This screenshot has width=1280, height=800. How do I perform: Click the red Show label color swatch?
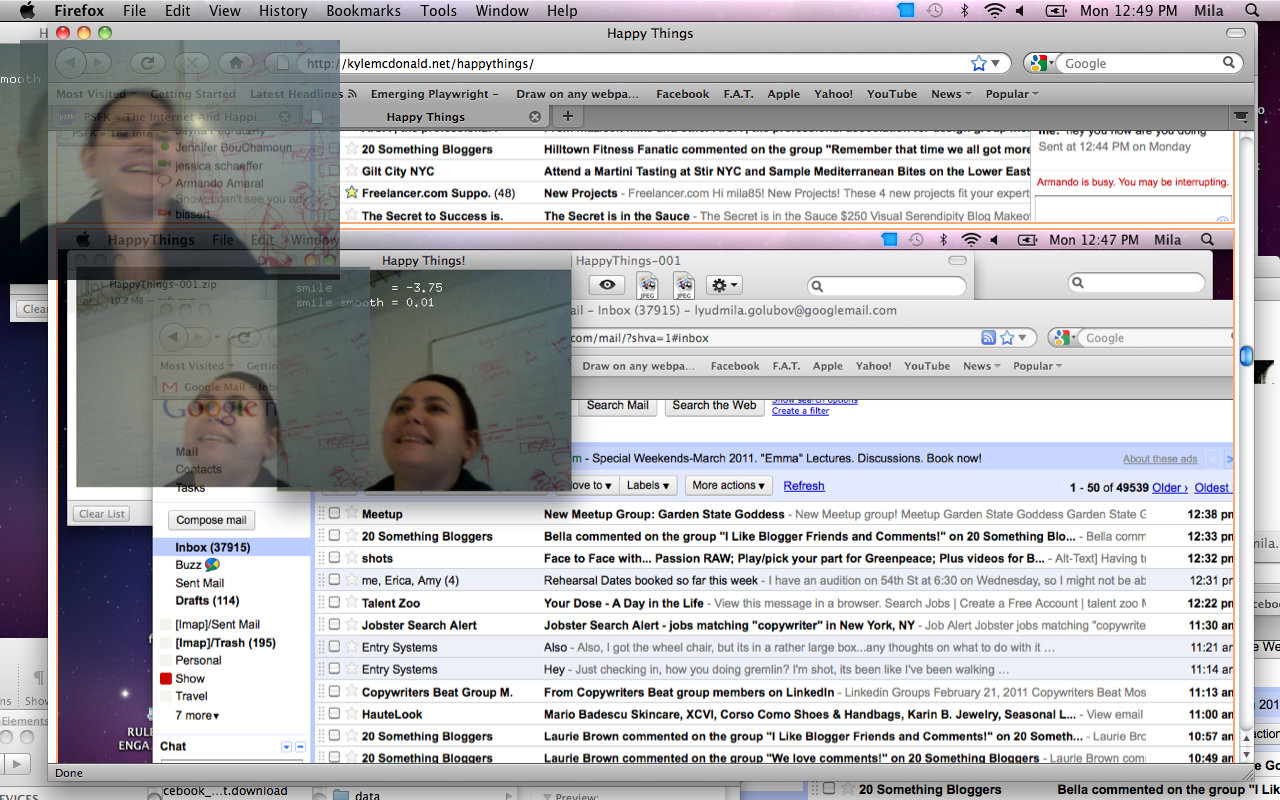(x=166, y=678)
